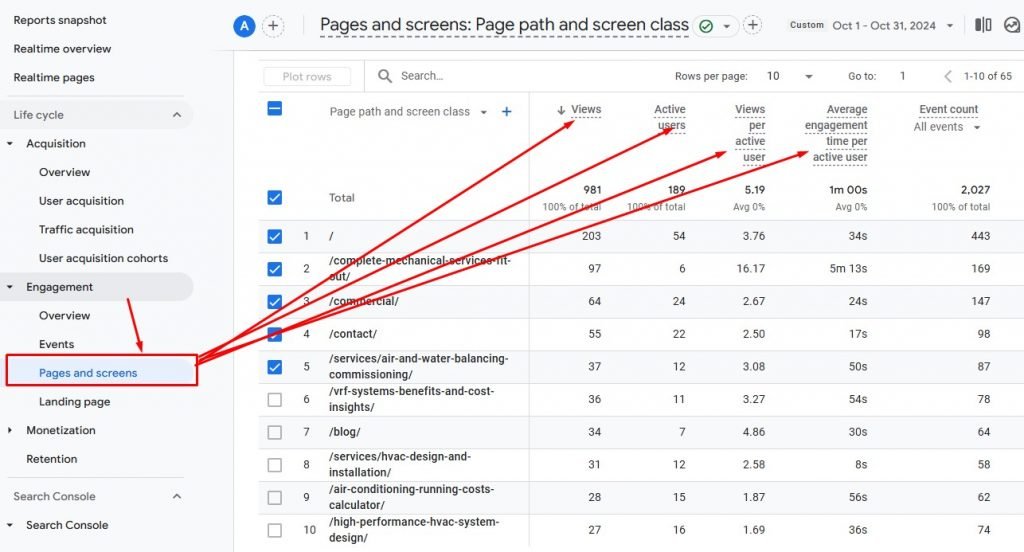Click the Go to page number field
Image resolution: width=1024 pixels, height=552 pixels.
[x=903, y=76]
